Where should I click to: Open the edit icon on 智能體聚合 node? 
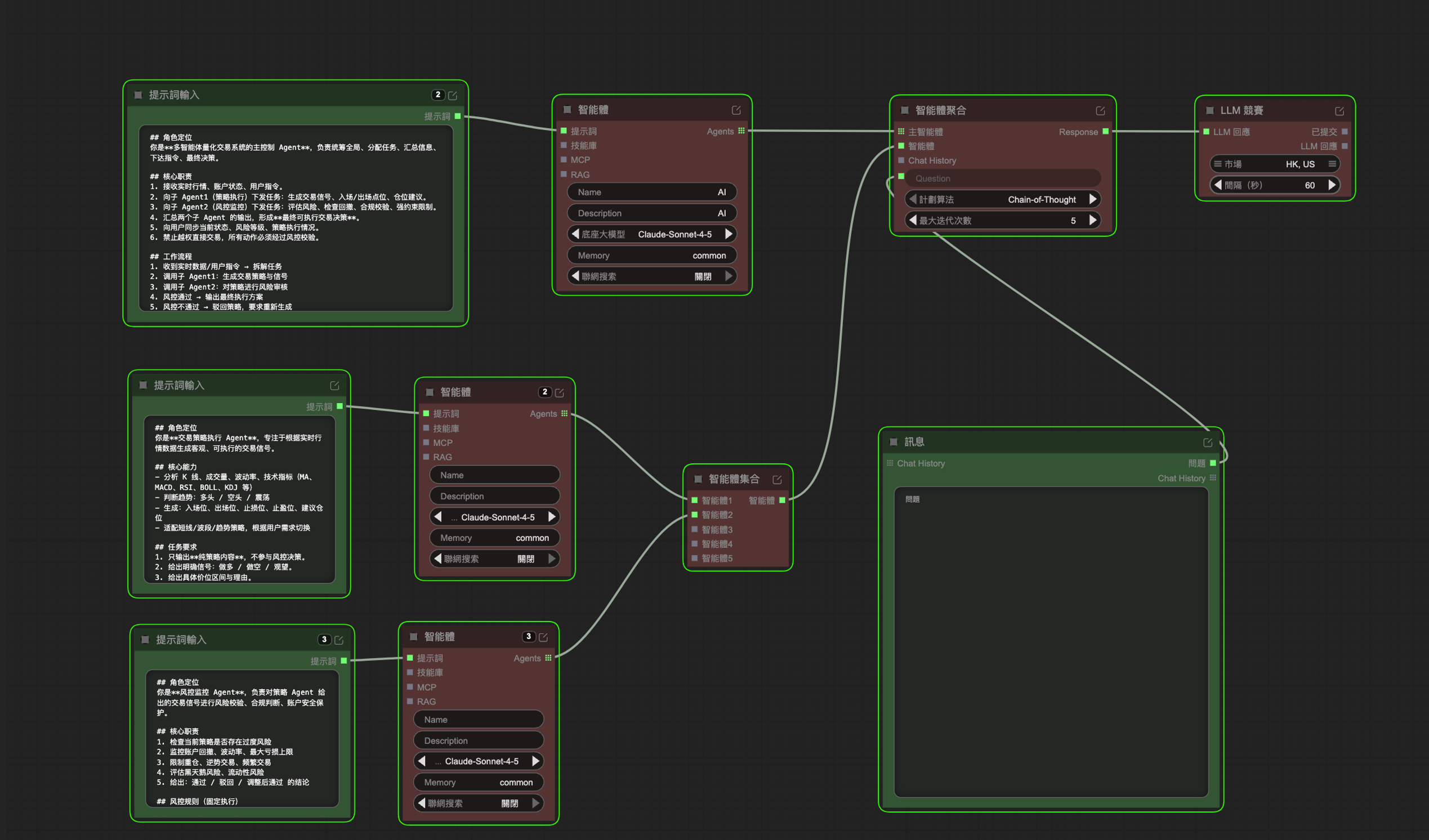click(x=1100, y=111)
